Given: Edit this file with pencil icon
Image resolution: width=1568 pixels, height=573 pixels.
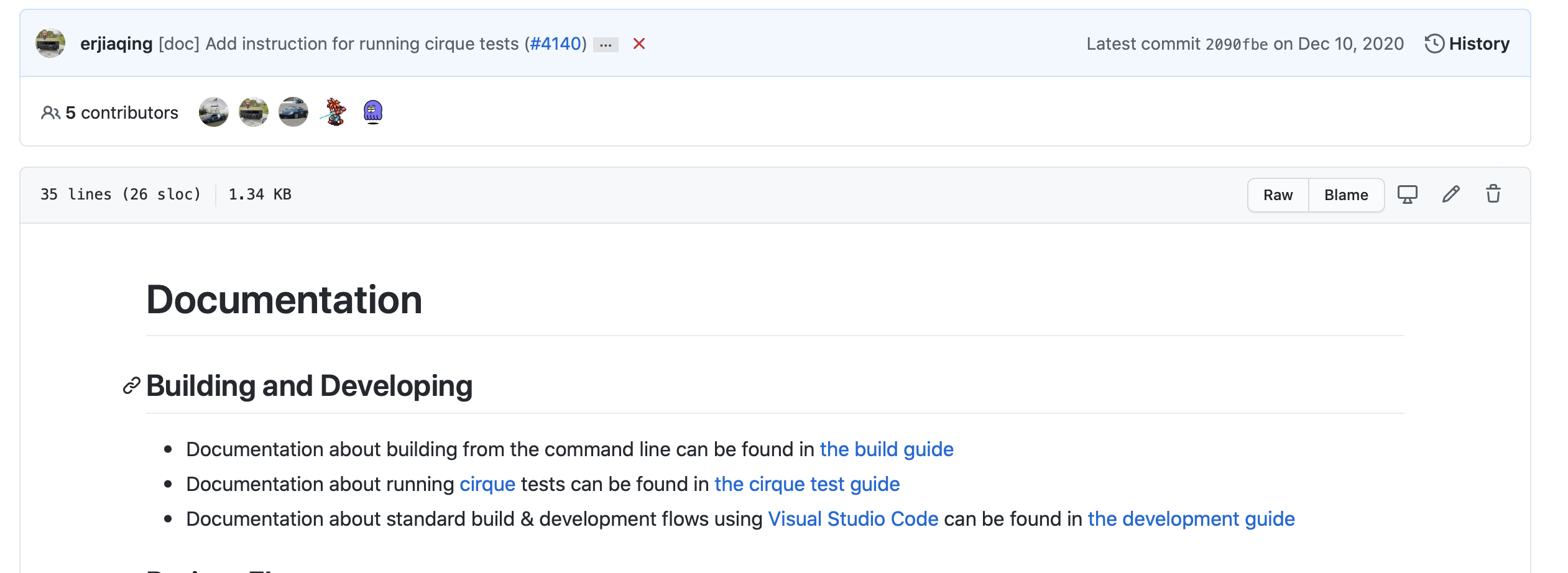Looking at the screenshot, I should pos(1451,195).
